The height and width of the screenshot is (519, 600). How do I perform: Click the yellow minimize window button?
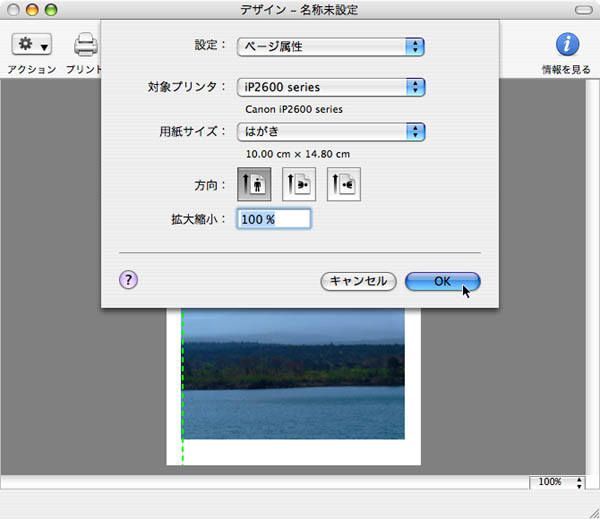pyautogui.click(x=32, y=9)
